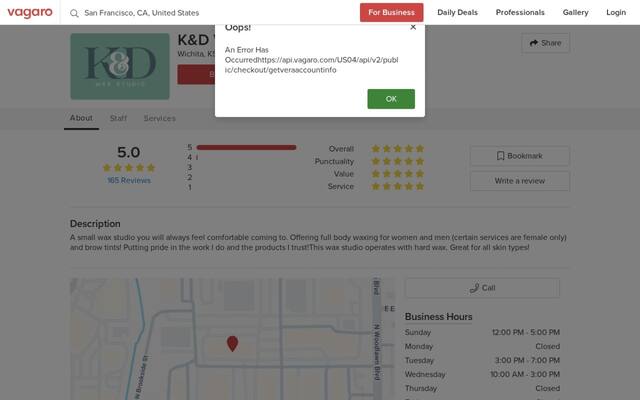Bookmark this business
The image size is (640, 400).
[520, 156]
